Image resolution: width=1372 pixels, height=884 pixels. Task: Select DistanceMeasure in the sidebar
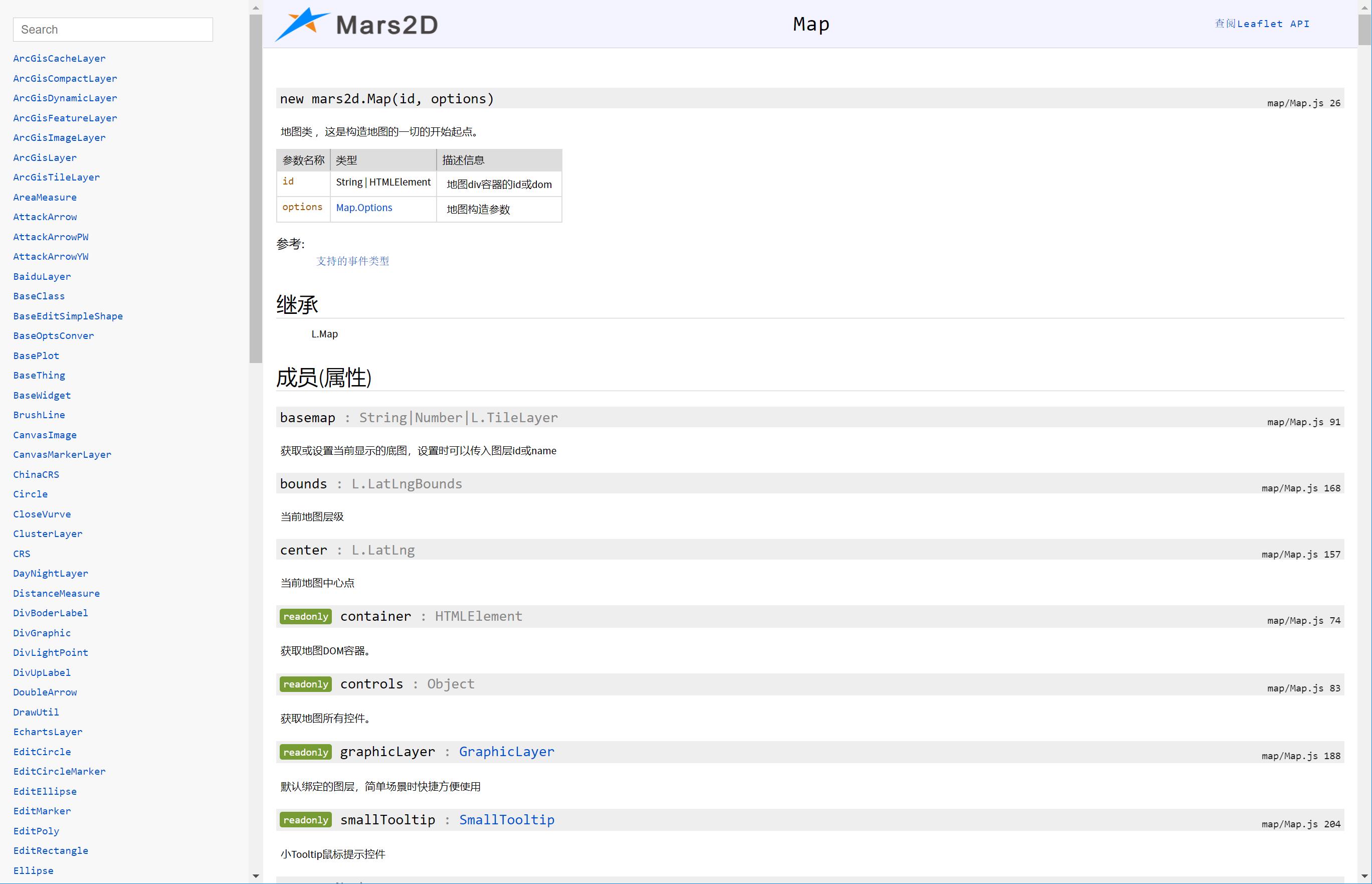pyautogui.click(x=56, y=593)
